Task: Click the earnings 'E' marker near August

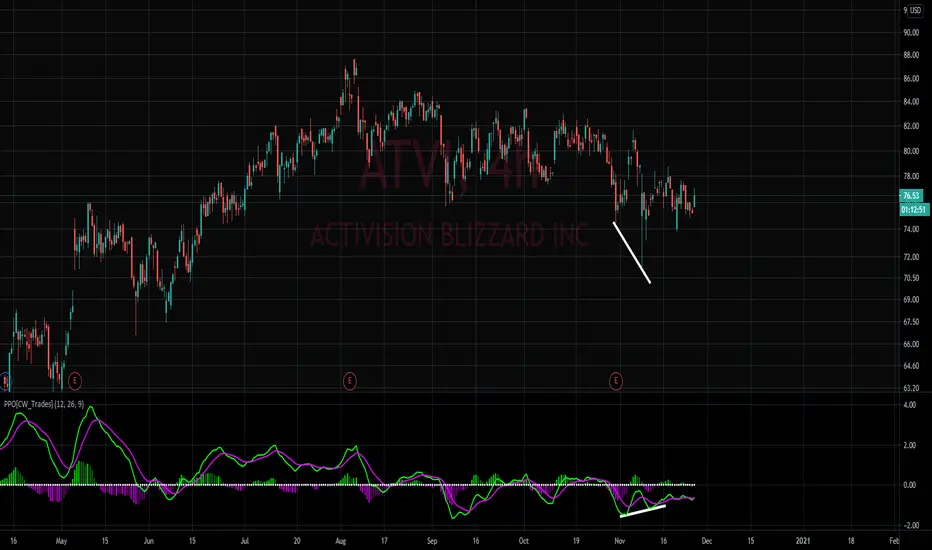Action: pyautogui.click(x=350, y=380)
